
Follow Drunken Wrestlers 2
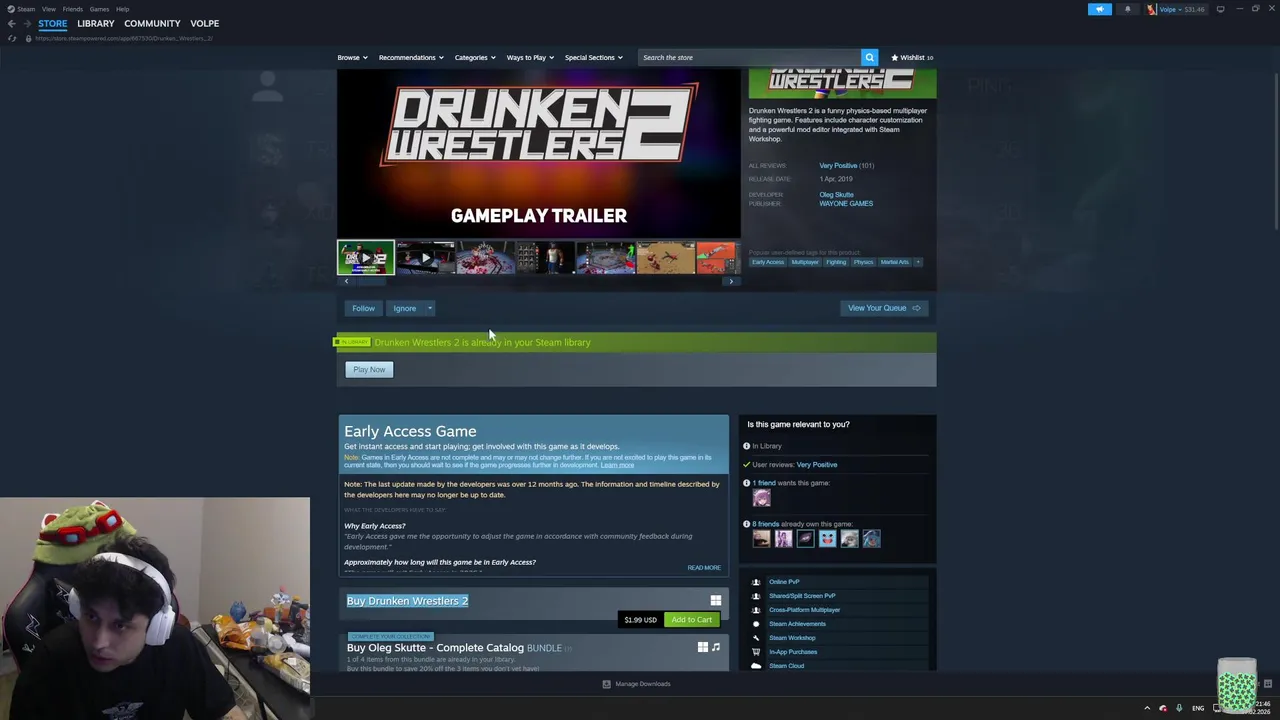pyautogui.click(x=363, y=308)
